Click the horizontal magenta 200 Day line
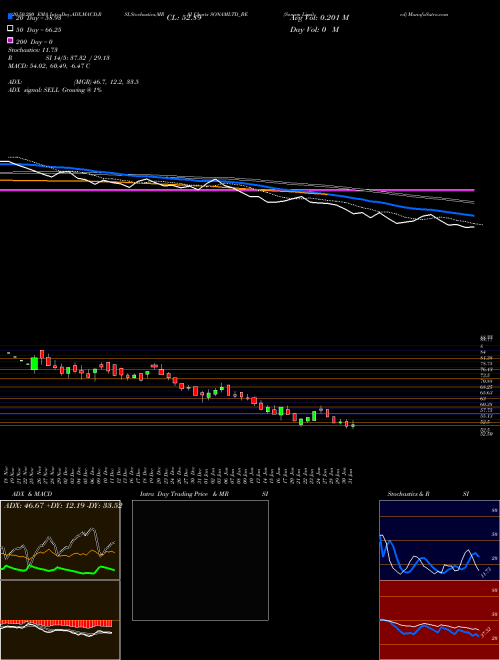 (x=237, y=190)
